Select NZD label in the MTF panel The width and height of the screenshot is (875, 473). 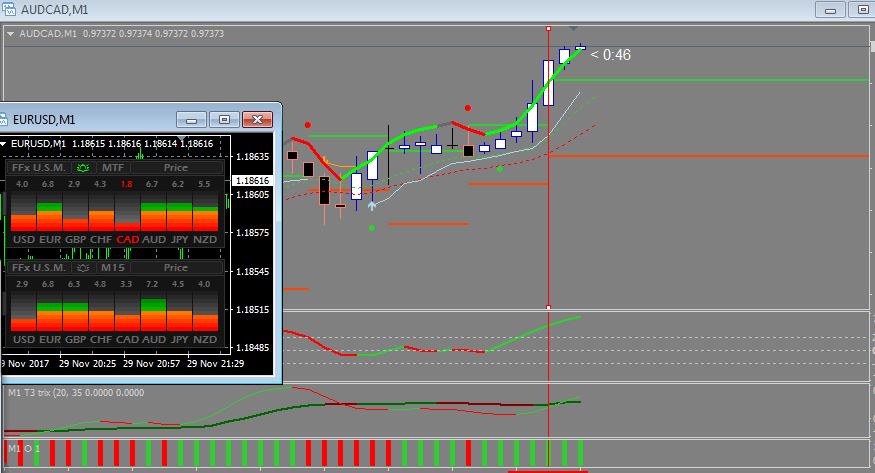point(205,239)
